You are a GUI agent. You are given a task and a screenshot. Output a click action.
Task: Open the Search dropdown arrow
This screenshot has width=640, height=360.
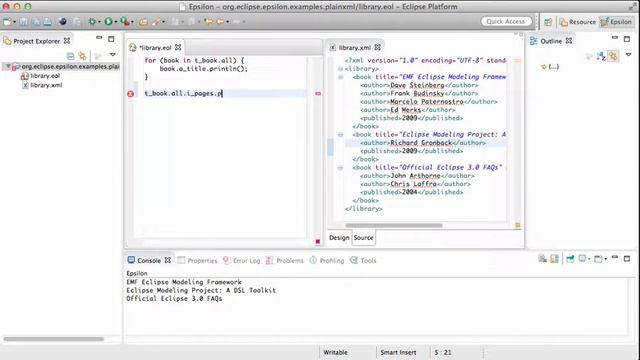[x=163, y=22]
